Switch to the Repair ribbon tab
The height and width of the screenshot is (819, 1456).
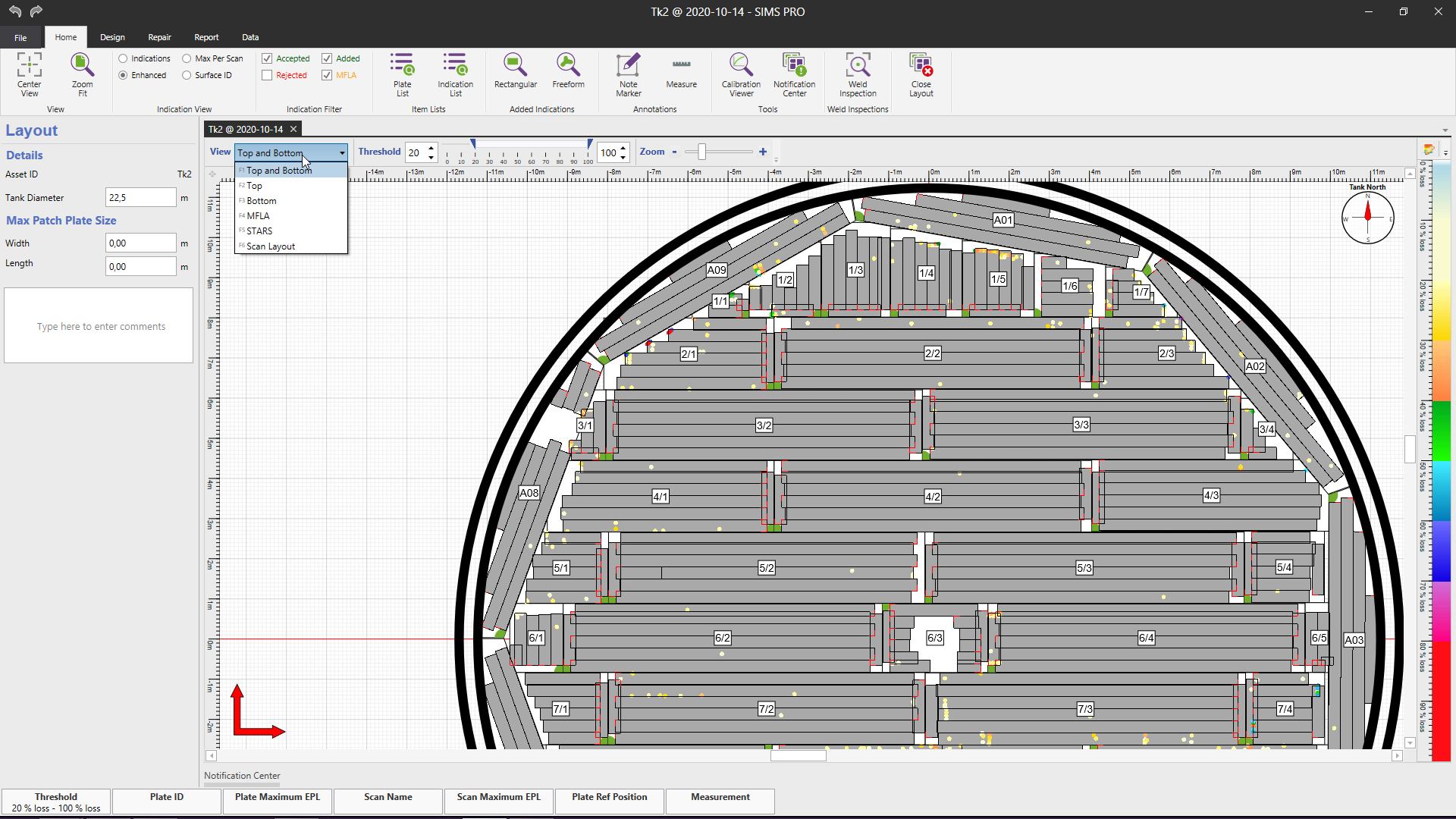click(159, 37)
